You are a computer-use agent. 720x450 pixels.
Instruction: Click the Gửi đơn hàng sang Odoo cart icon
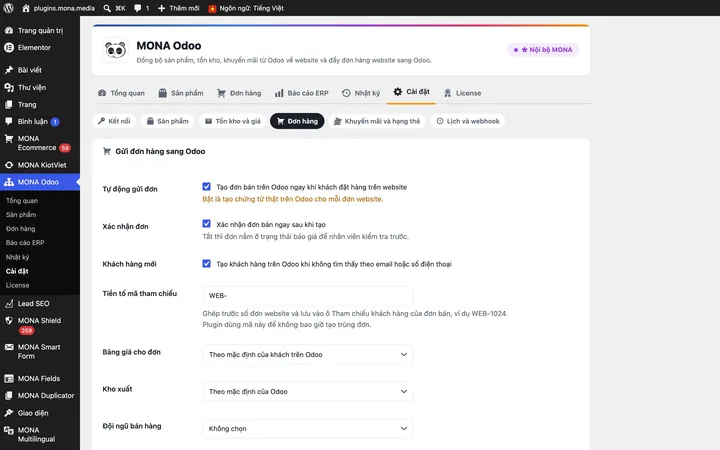point(107,151)
